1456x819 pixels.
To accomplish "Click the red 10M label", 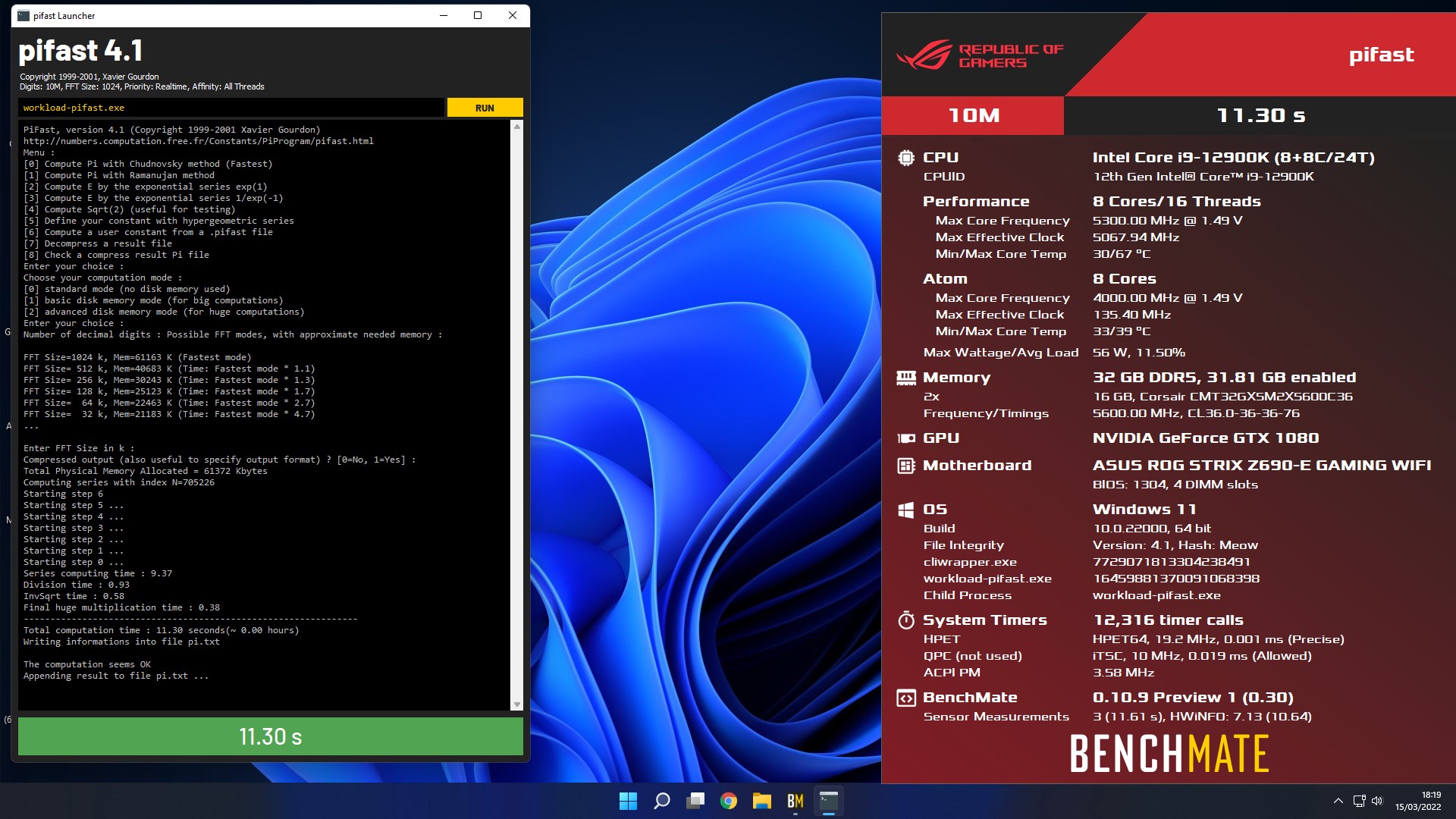I will [x=973, y=115].
